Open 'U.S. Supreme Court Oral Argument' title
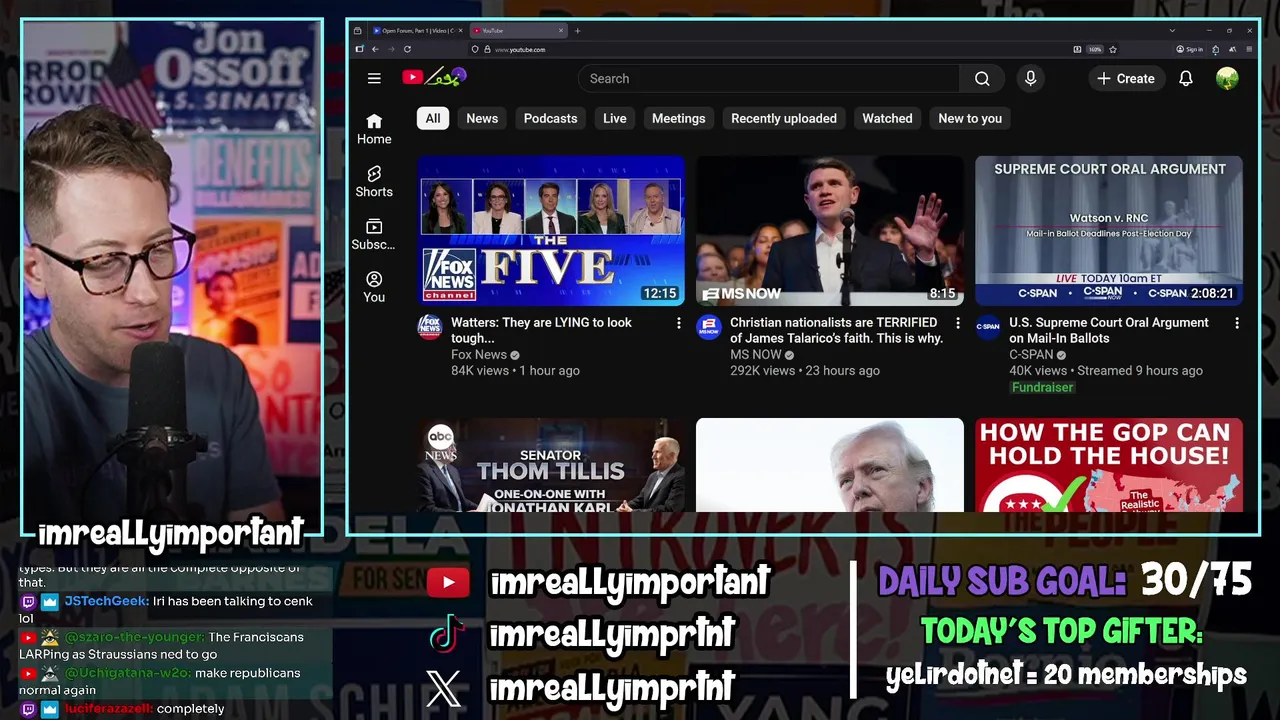1280x720 pixels. pos(1109,330)
